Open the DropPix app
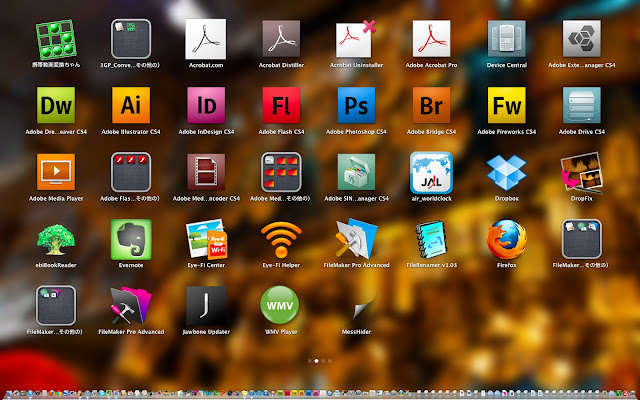Screen dimensions: 640x400 click(x=582, y=172)
